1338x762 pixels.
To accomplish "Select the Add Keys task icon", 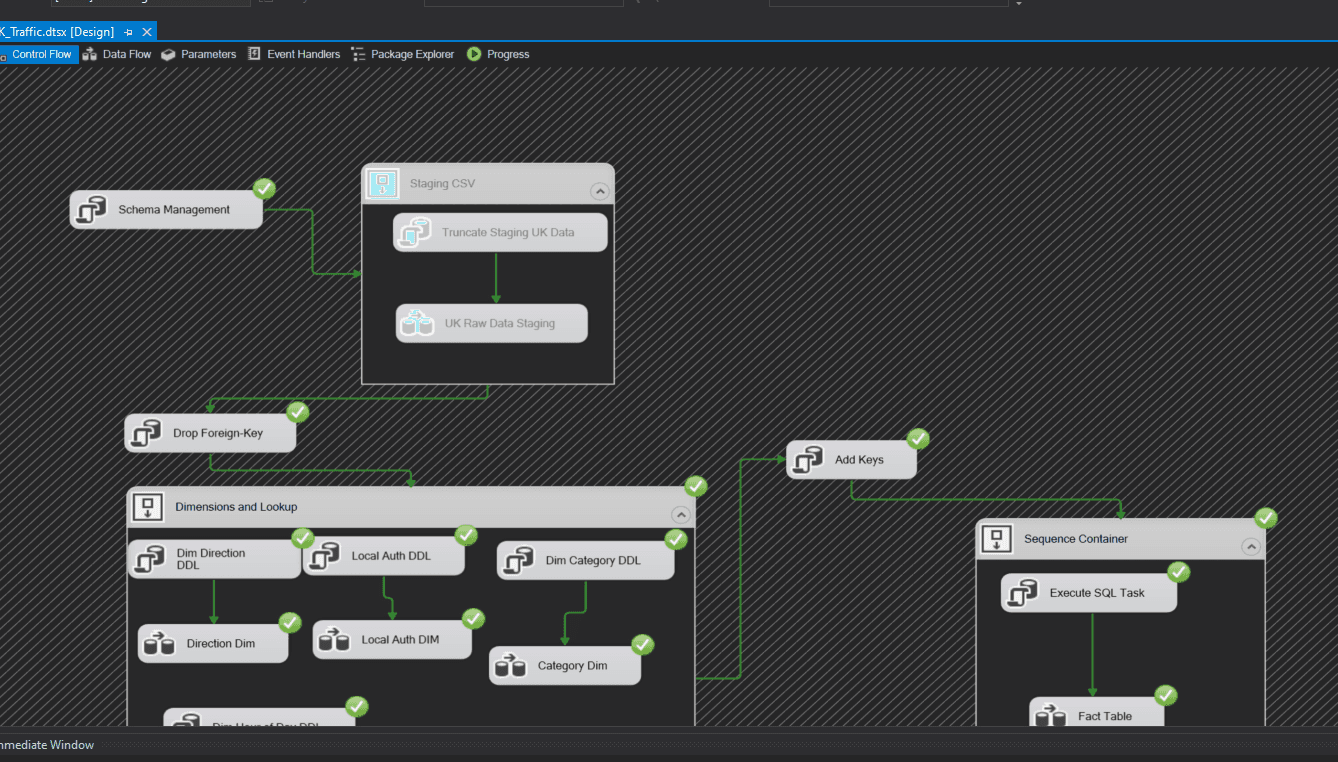I will click(808, 460).
